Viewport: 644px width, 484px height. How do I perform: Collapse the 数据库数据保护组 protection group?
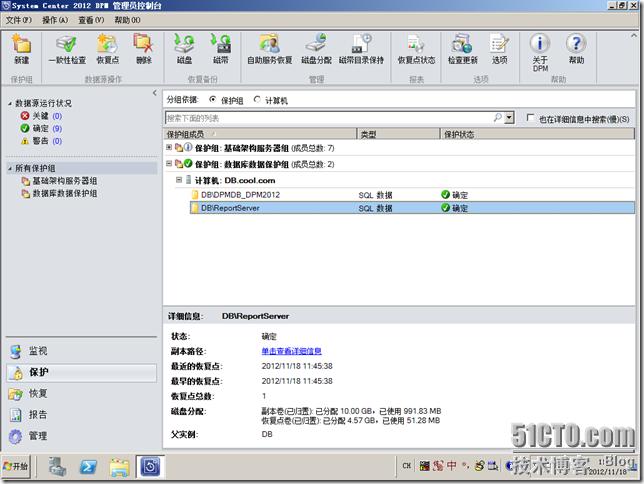pyautogui.click(x=169, y=164)
